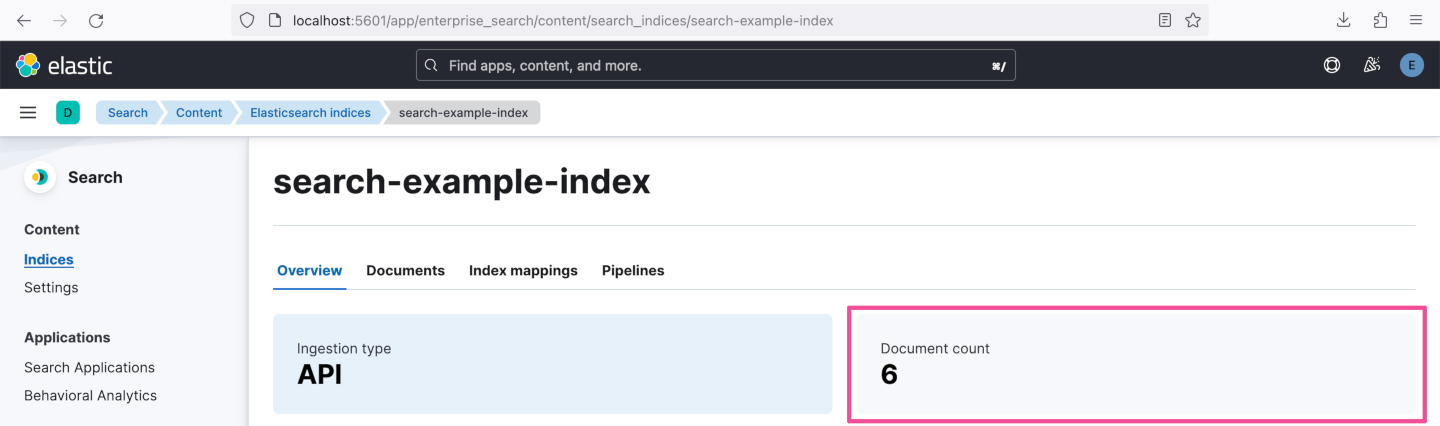The width and height of the screenshot is (1440, 426).
Task: Click the Content section heading
Action: [52, 230]
